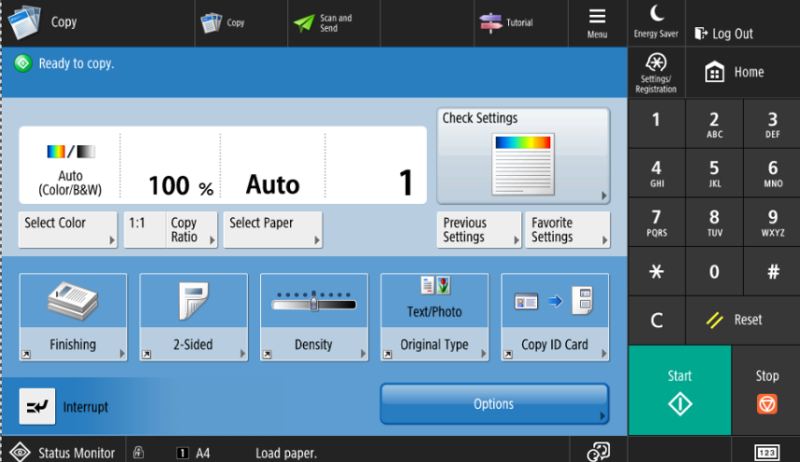The width and height of the screenshot is (800, 462).
Task: Tap the Home icon
Action: 714,73
